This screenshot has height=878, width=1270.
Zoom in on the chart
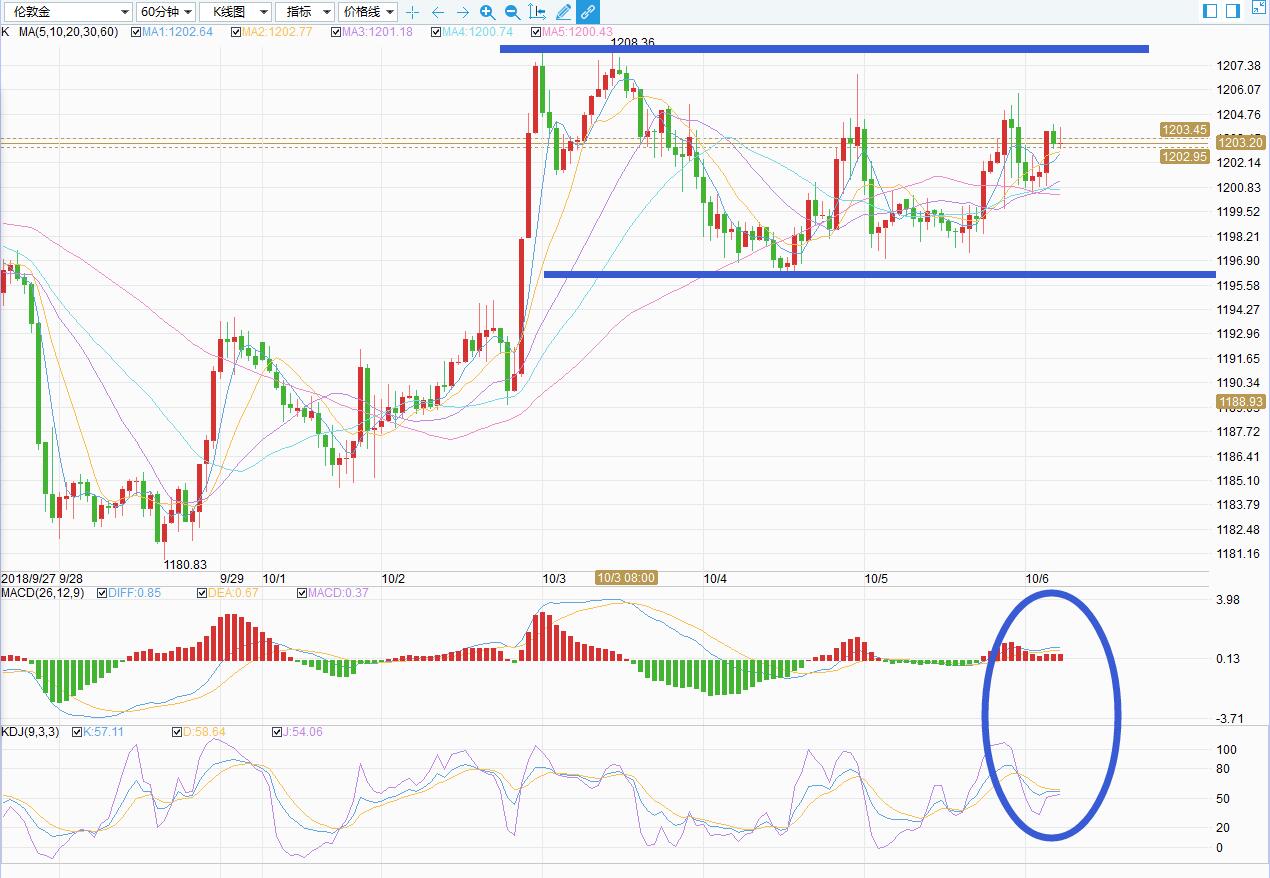[487, 12]
